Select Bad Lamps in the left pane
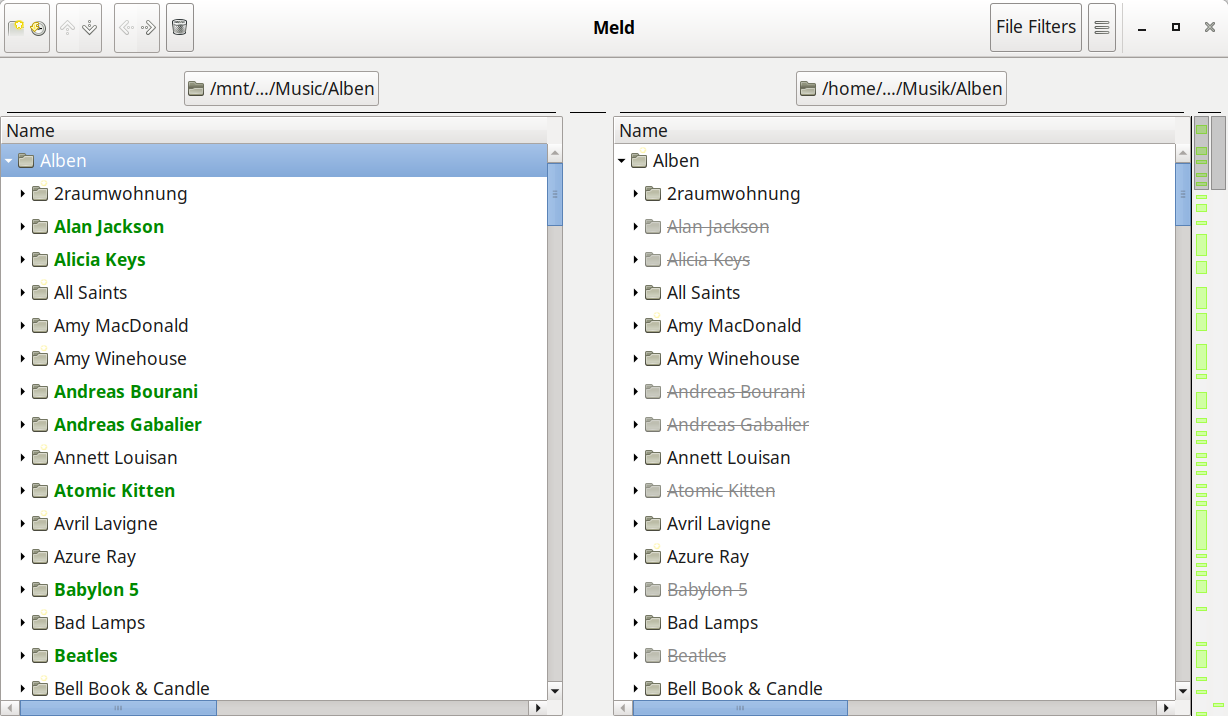Viewport: 1228px width, 716px height. [x=100, y=623]
